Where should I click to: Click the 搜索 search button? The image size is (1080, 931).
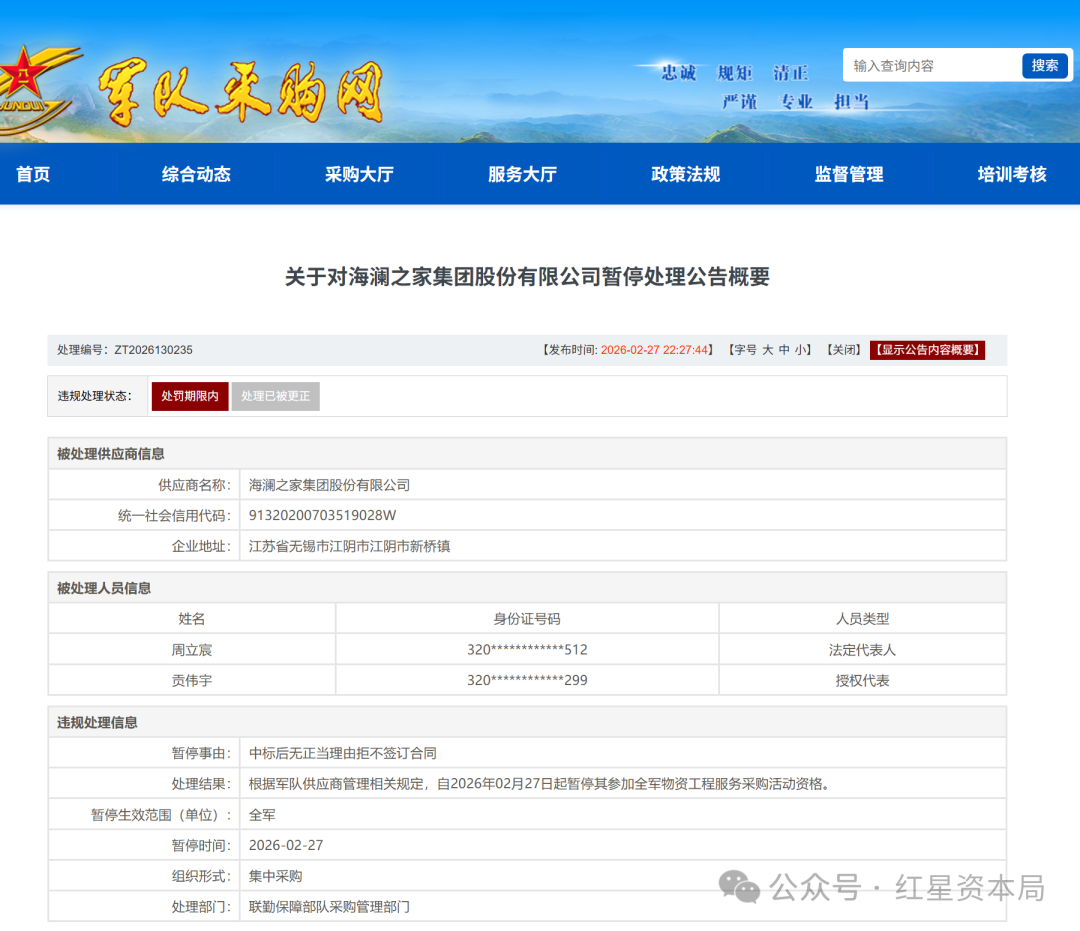(1044, 64)
